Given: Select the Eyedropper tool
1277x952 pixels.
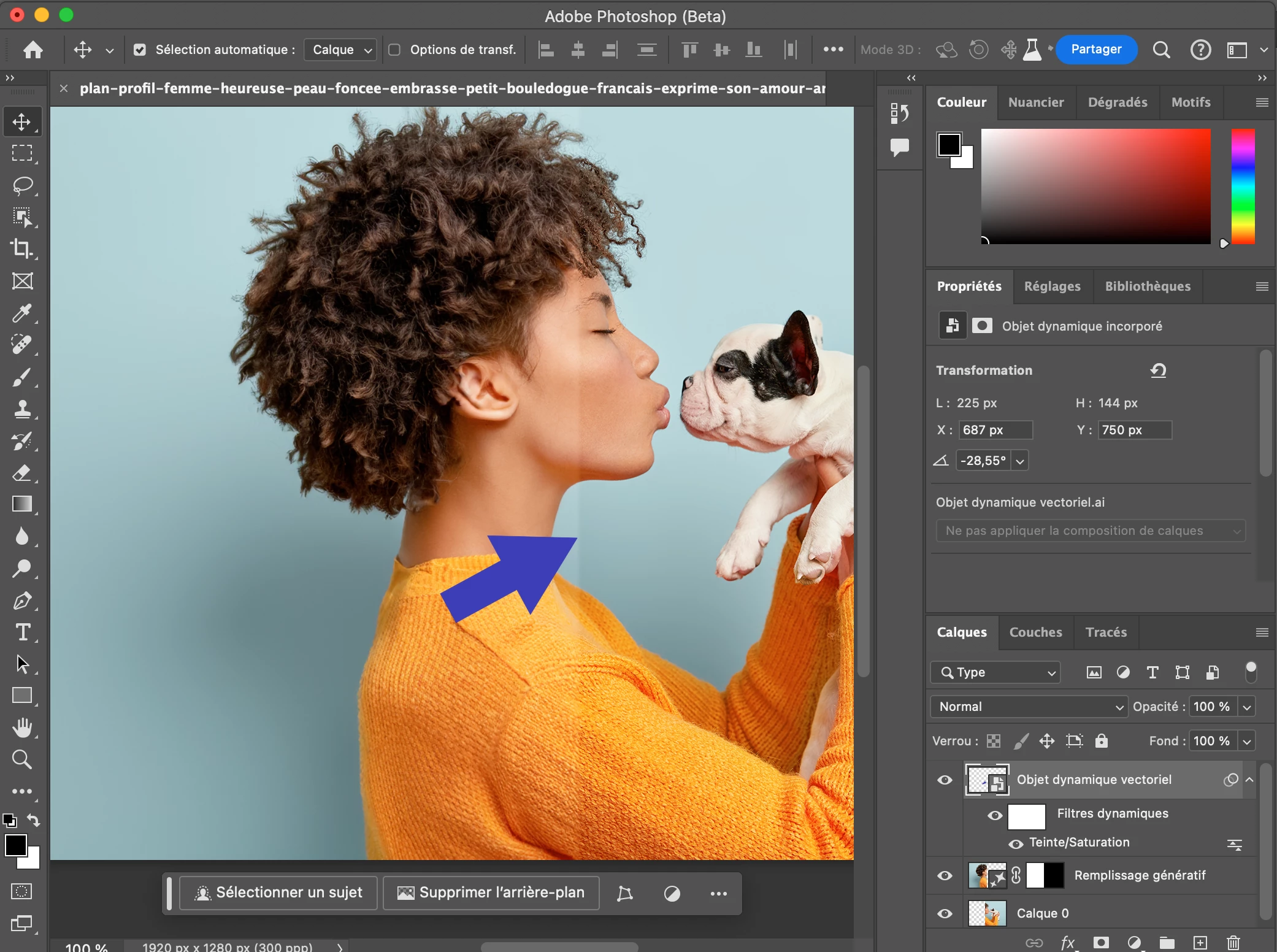Looking at the screenshot, I should [22, 313].
